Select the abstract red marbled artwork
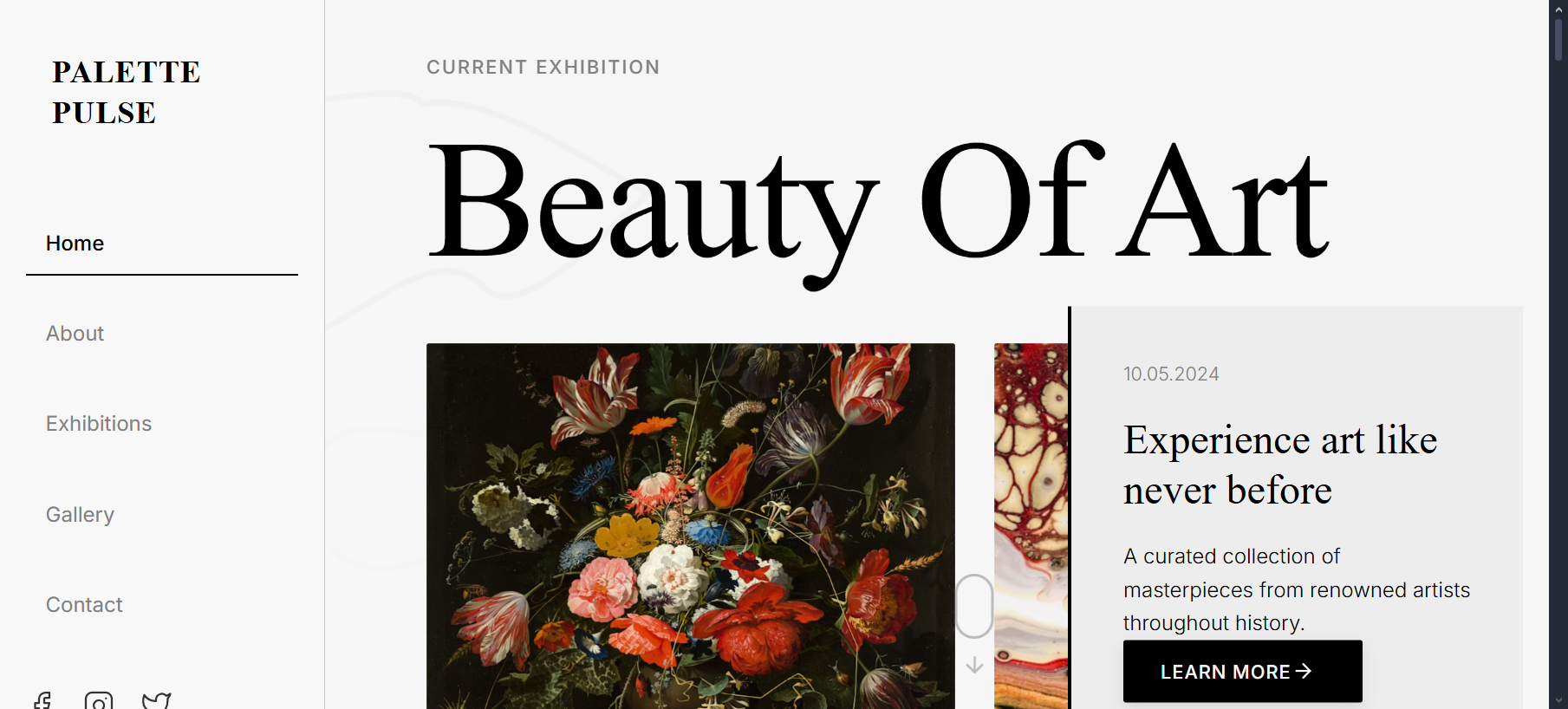Viewport: 1568px width, 709px height. point(1031,525)
